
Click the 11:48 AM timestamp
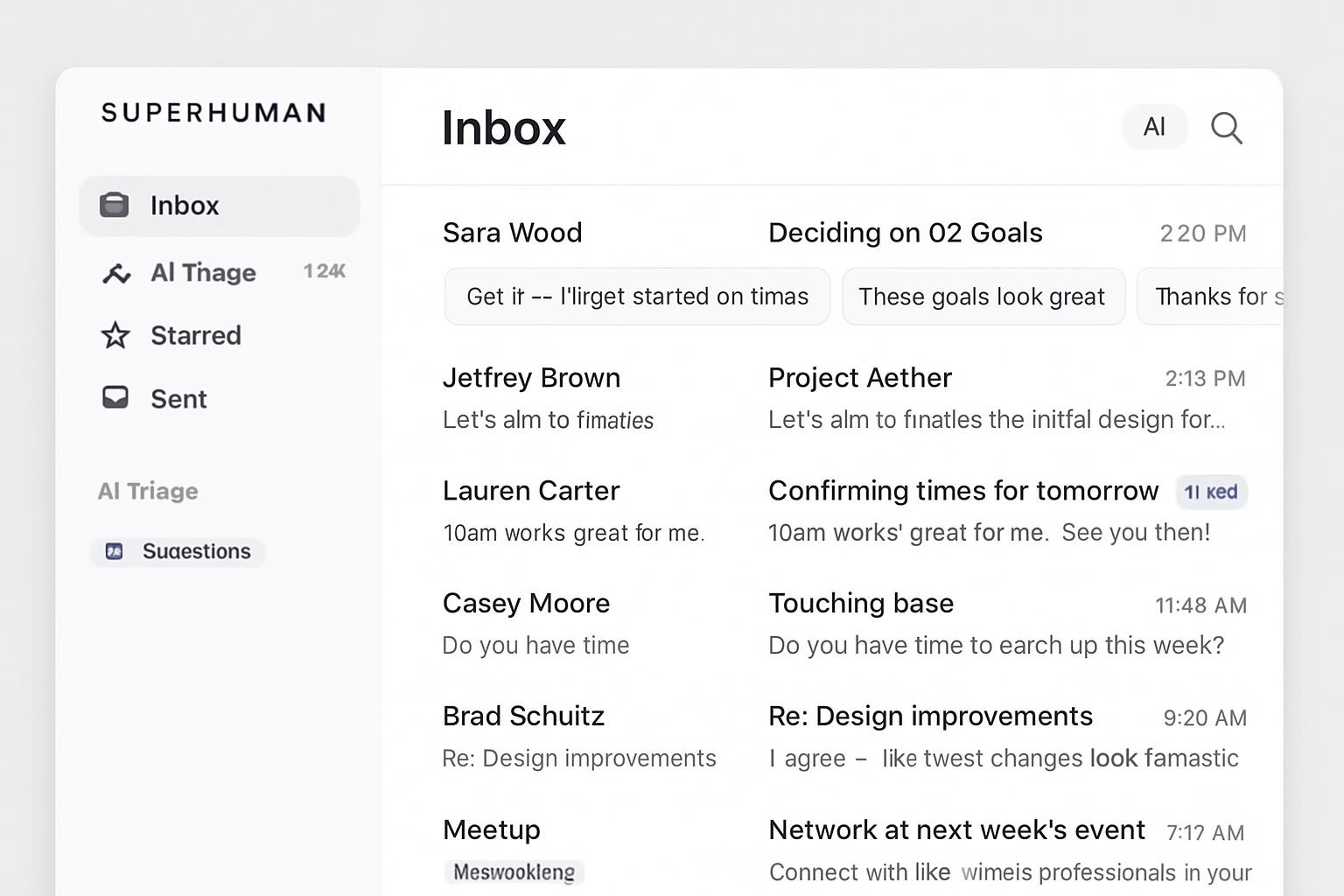click(1200, 605)
